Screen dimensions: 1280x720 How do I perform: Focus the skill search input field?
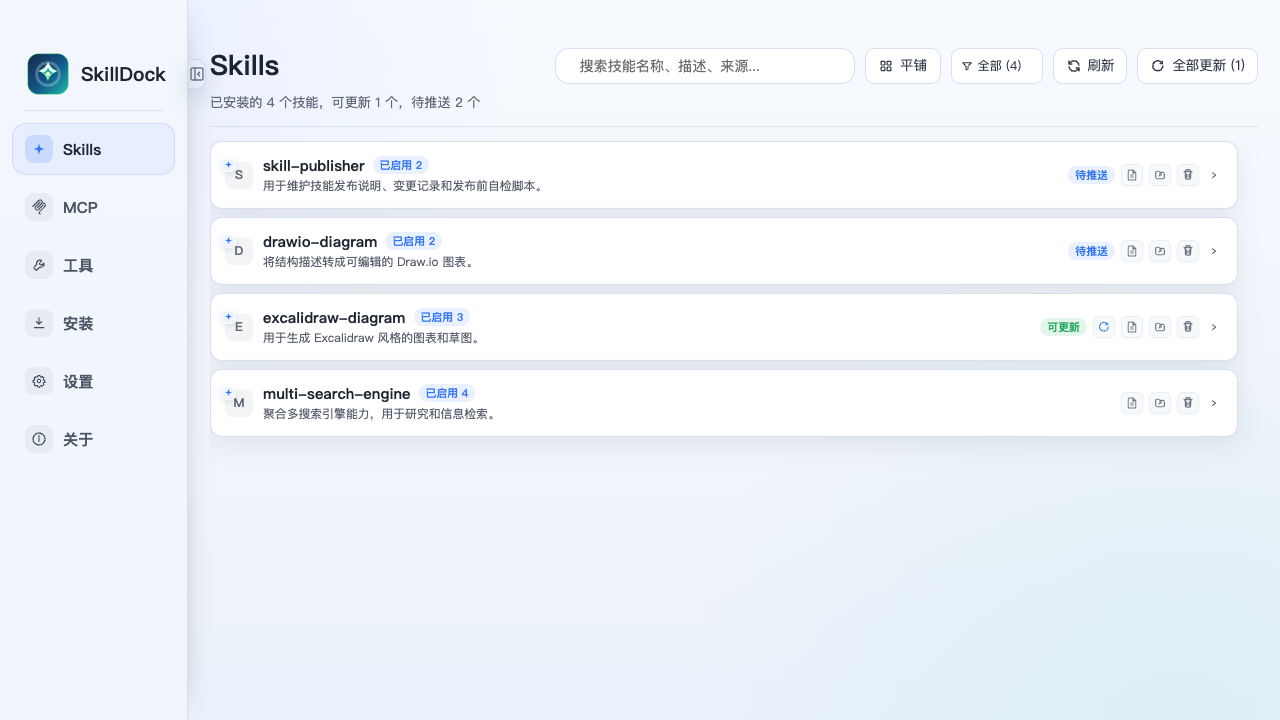coord(705,66)
